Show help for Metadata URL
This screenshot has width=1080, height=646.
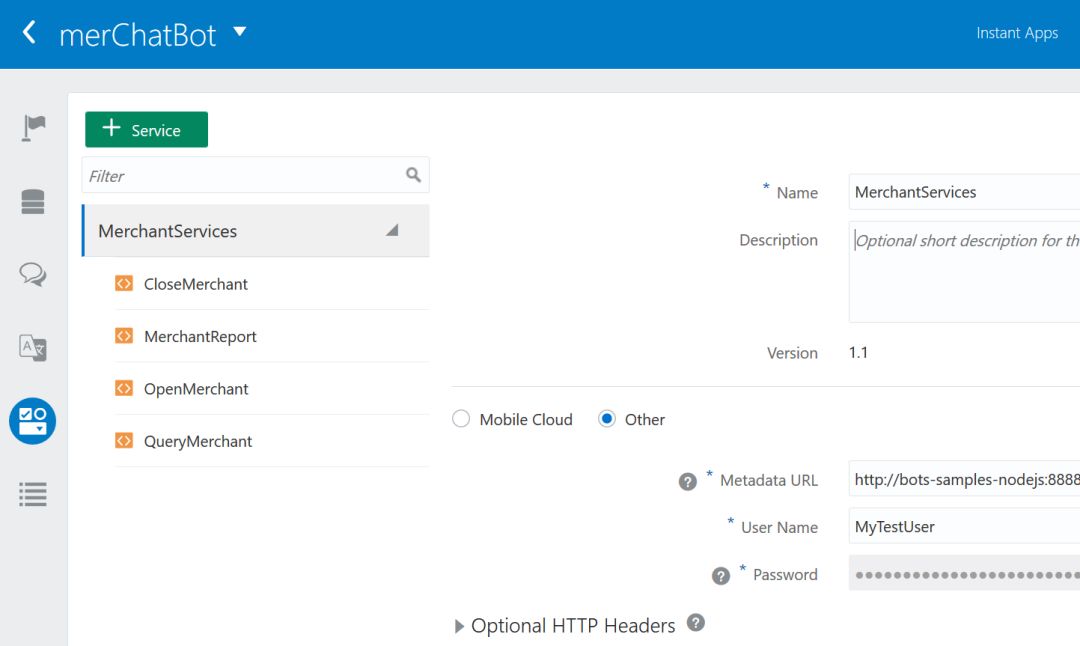688,481
